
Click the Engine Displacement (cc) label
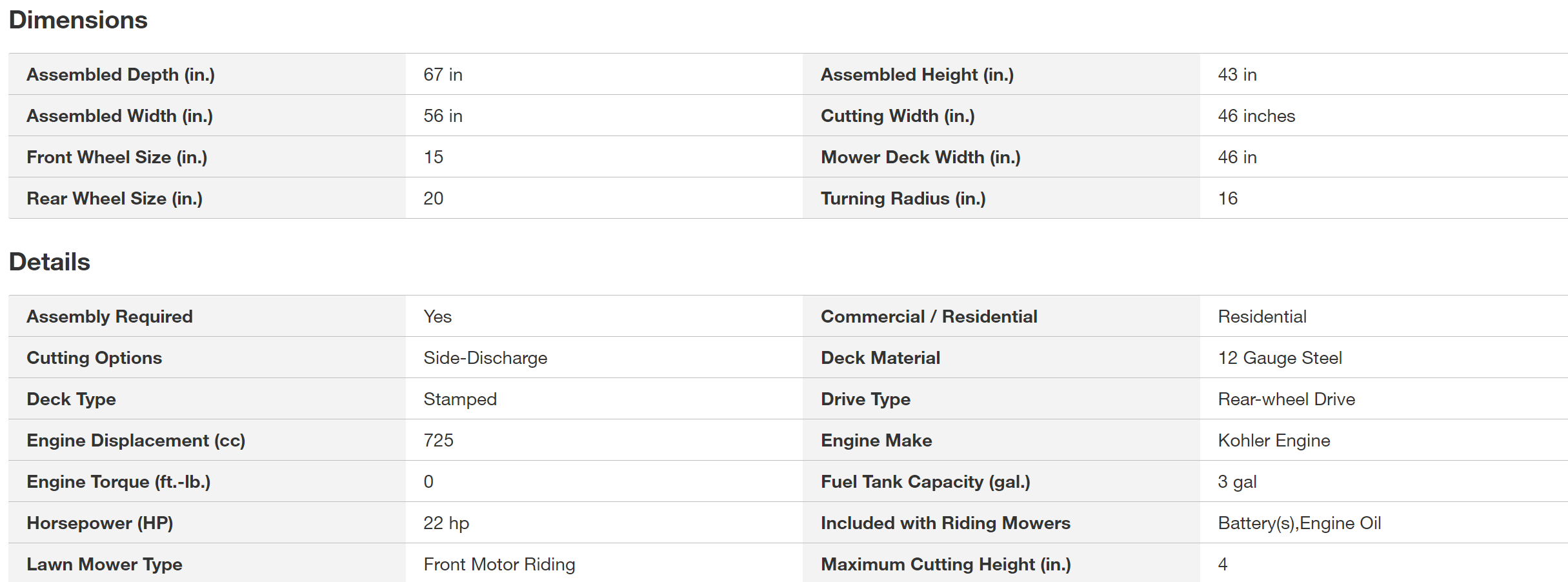[x=136, y=441]
